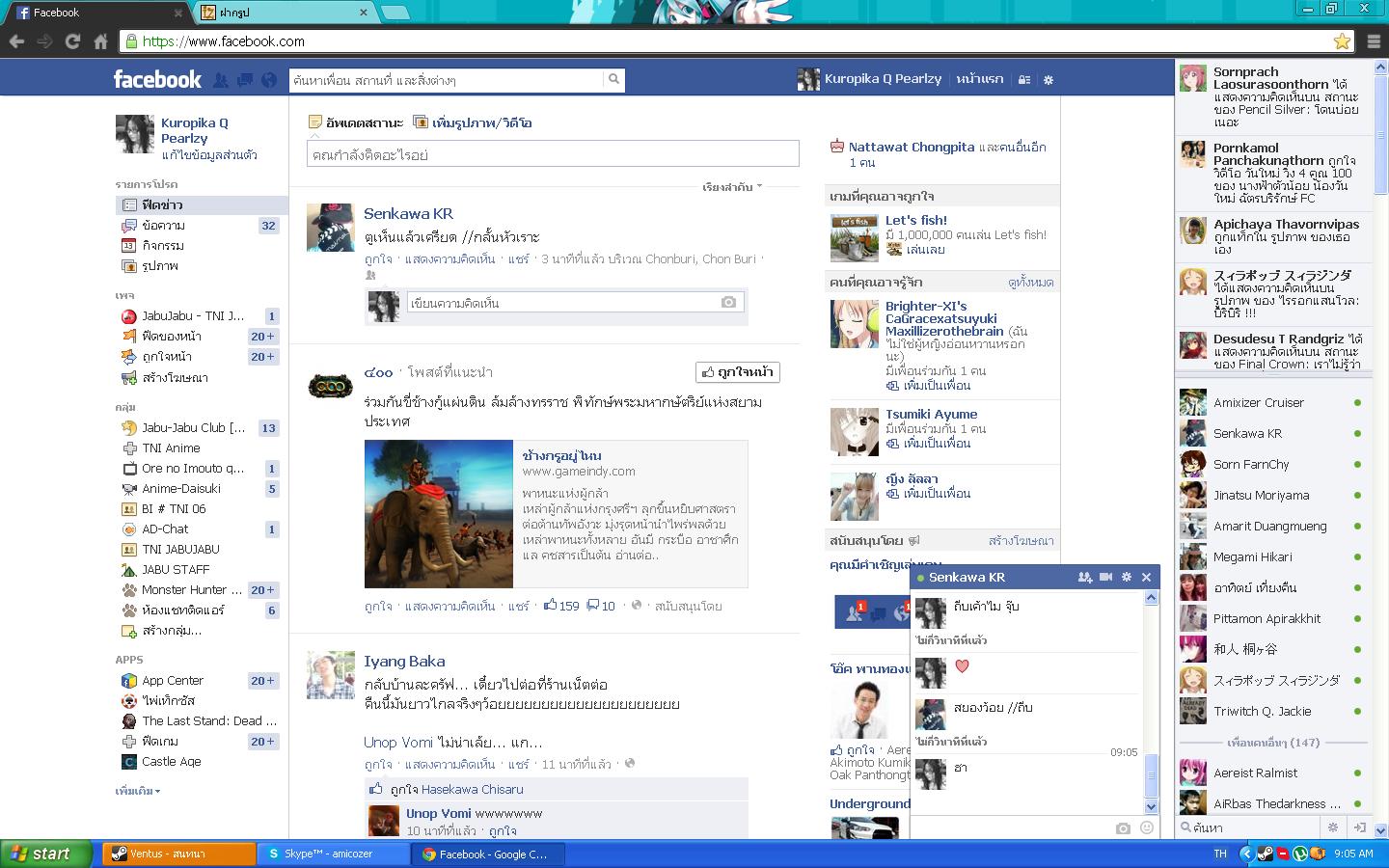The height and width of the screenshot is (868, 1389).
Task: Like the Senkawa KR post
Action: [378, 258]
